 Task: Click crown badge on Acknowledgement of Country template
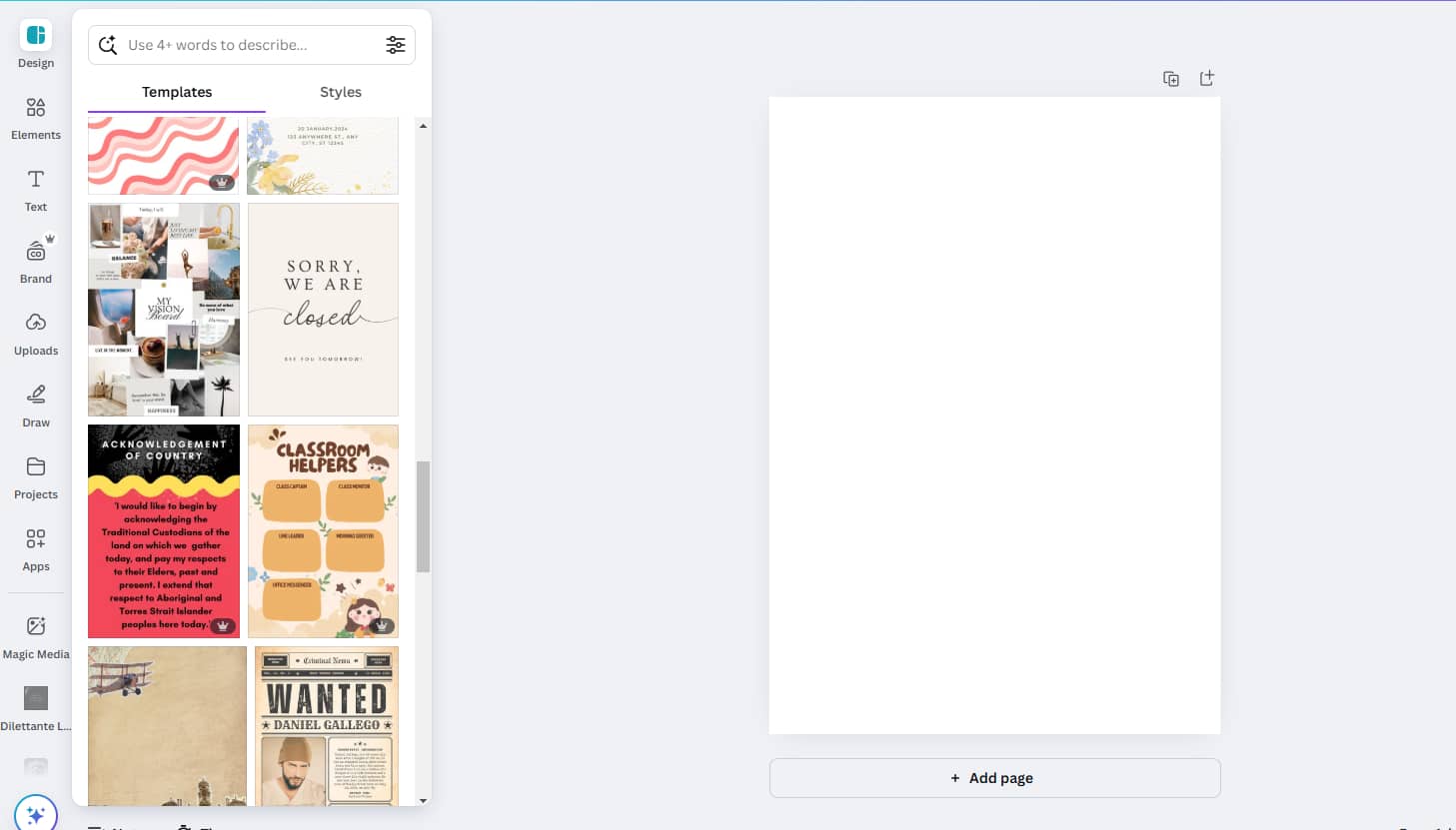click(x=223, y=626)
